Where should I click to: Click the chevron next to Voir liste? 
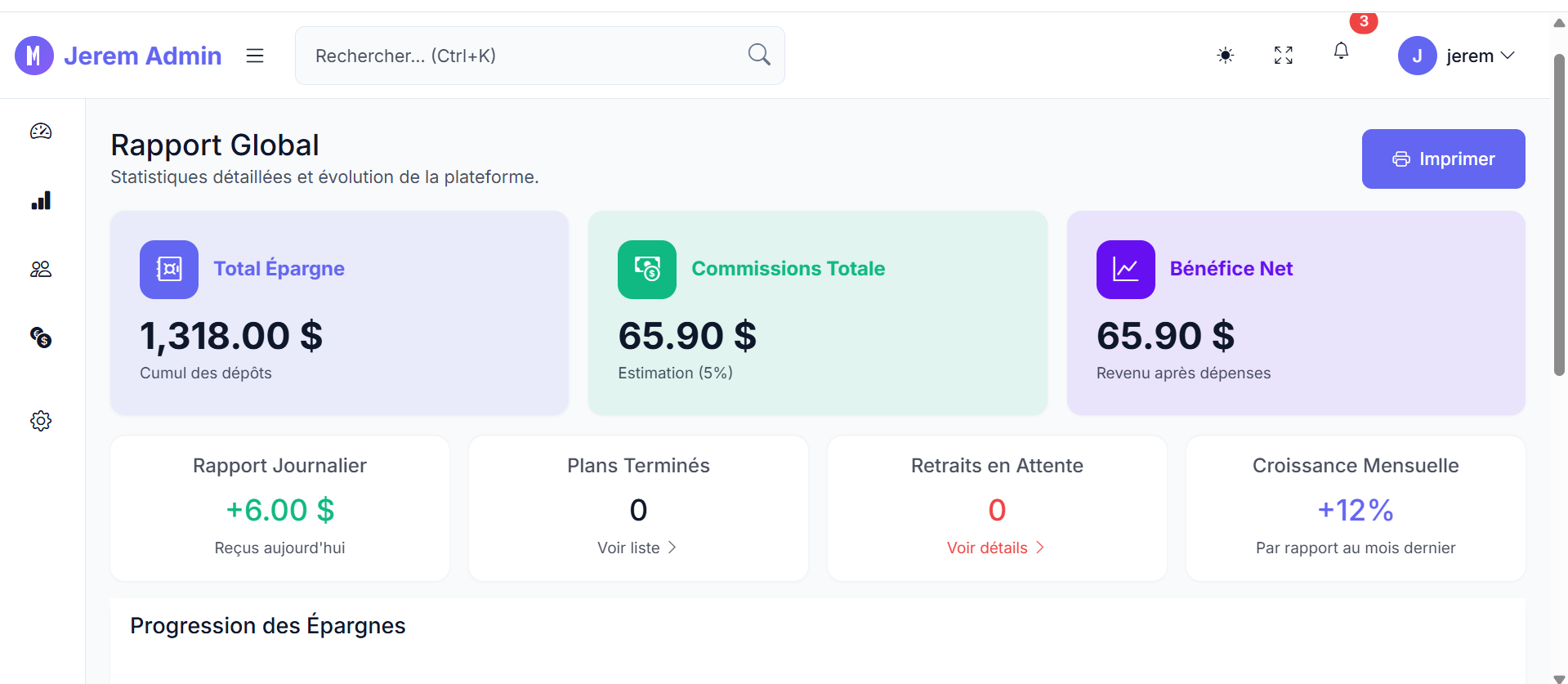coord(672,548)
